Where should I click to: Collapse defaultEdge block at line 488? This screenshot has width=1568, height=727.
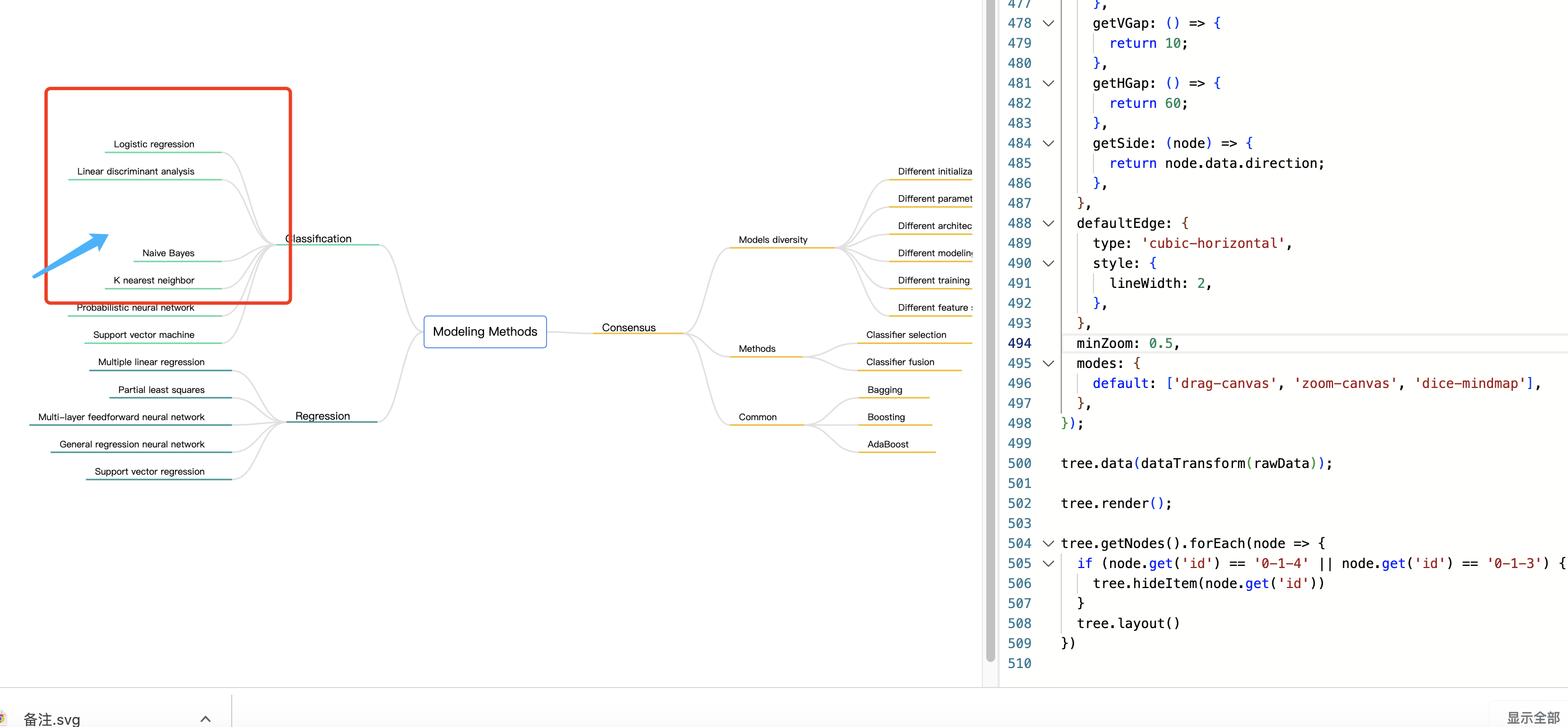(x=1048, y=223)
